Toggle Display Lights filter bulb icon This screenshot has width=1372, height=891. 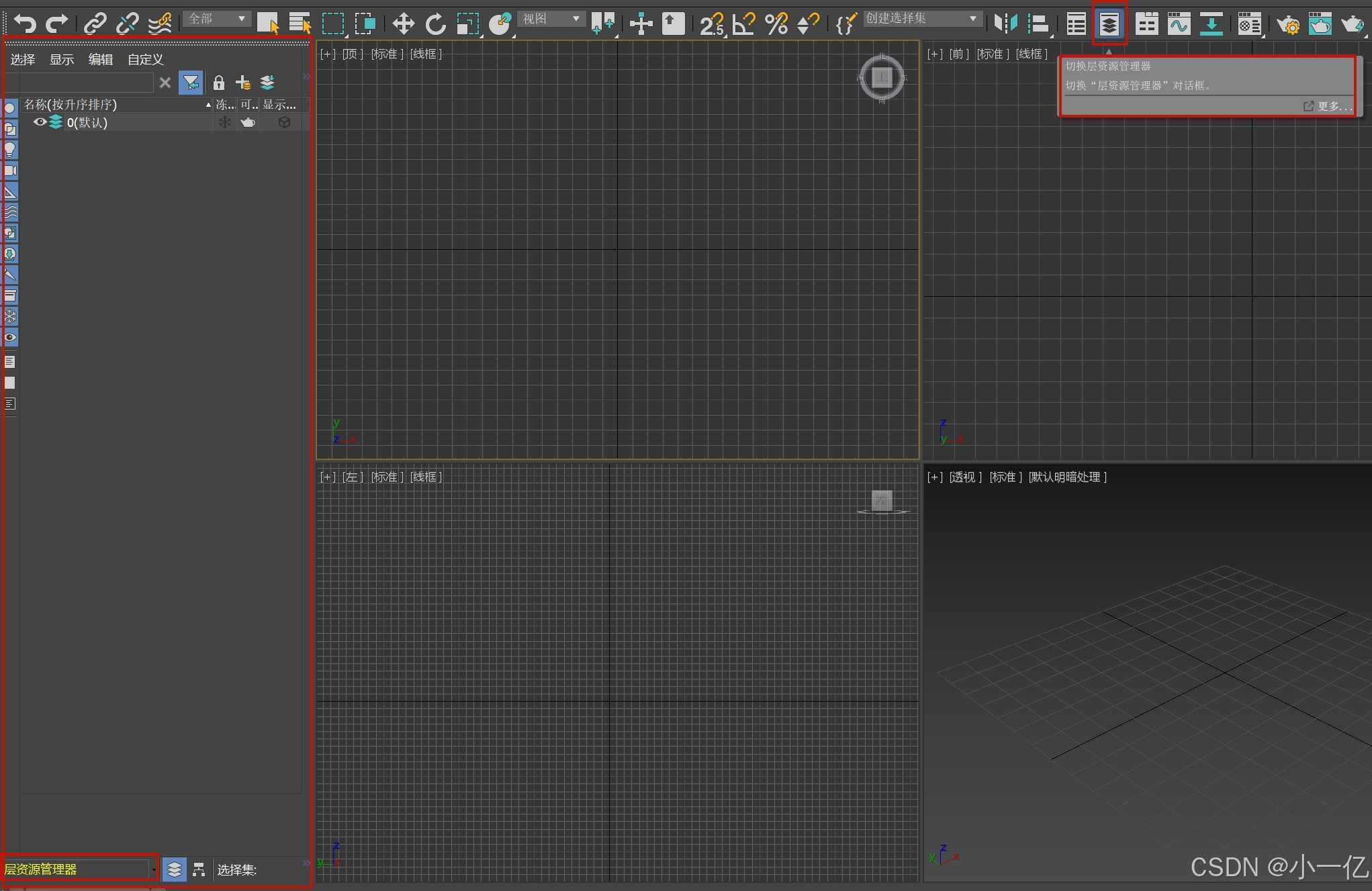(x=10, y=150)
